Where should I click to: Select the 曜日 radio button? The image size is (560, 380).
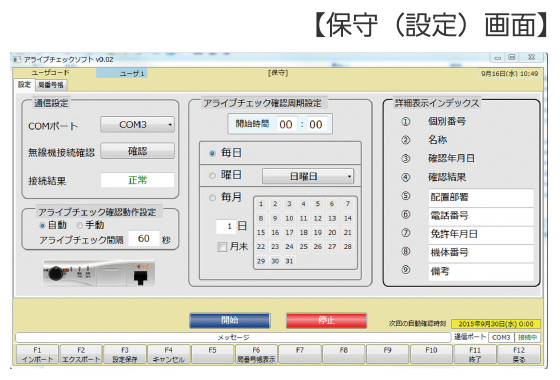pos(212,175)
